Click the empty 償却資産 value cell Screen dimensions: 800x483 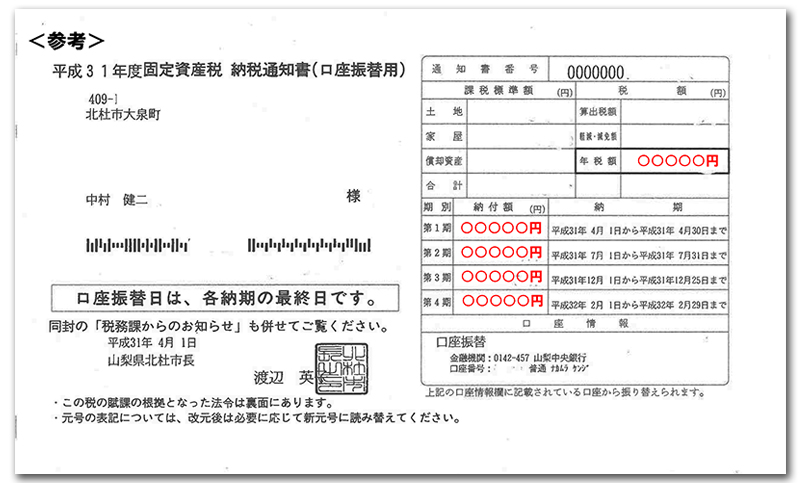point(520,160)
